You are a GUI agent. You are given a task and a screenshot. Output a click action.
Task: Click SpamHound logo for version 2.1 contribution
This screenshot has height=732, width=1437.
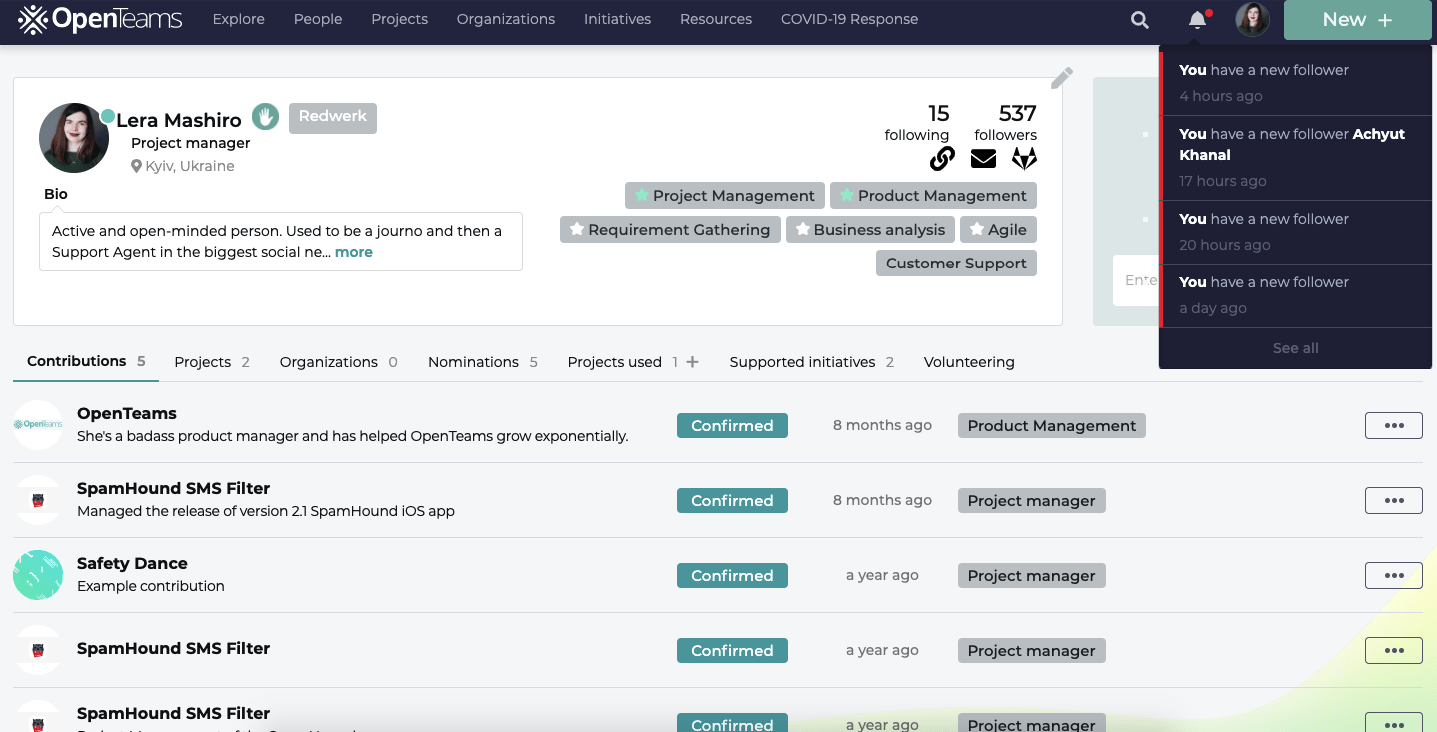[38, 500]
